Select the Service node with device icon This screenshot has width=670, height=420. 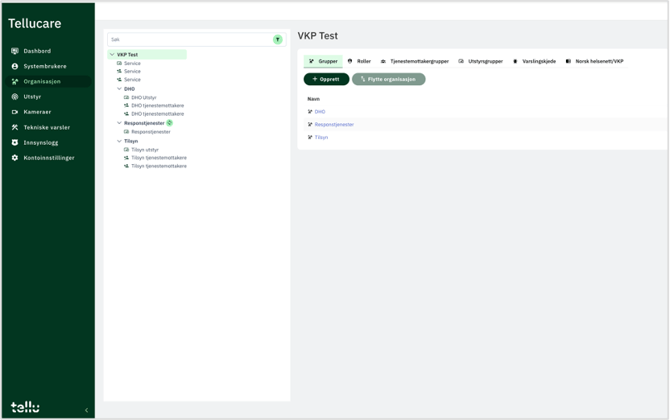[132, 63]
